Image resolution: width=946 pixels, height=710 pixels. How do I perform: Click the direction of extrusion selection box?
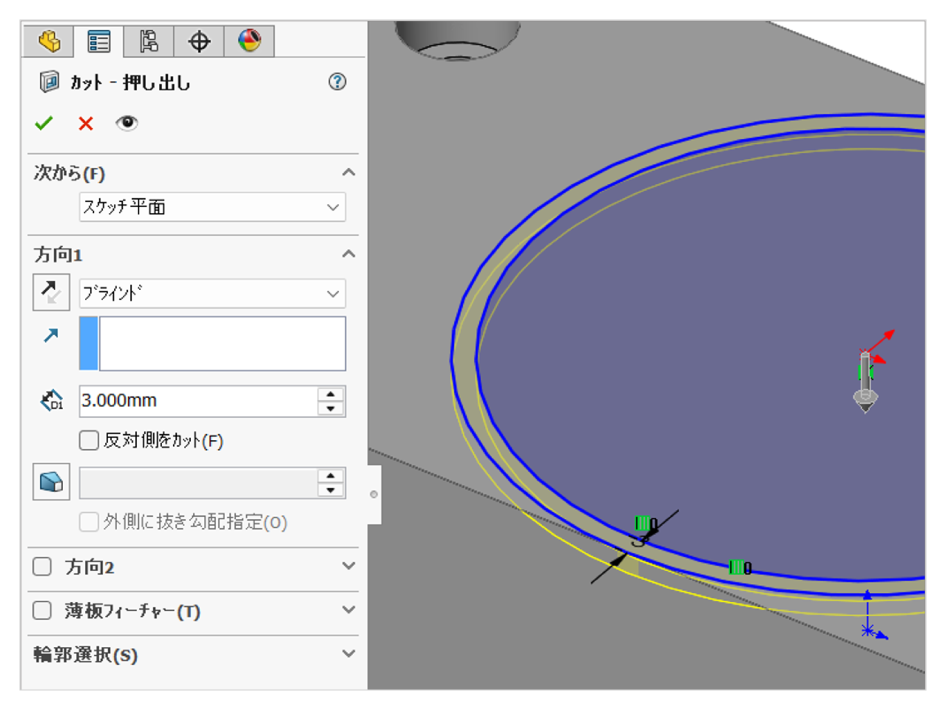[221, 344]
